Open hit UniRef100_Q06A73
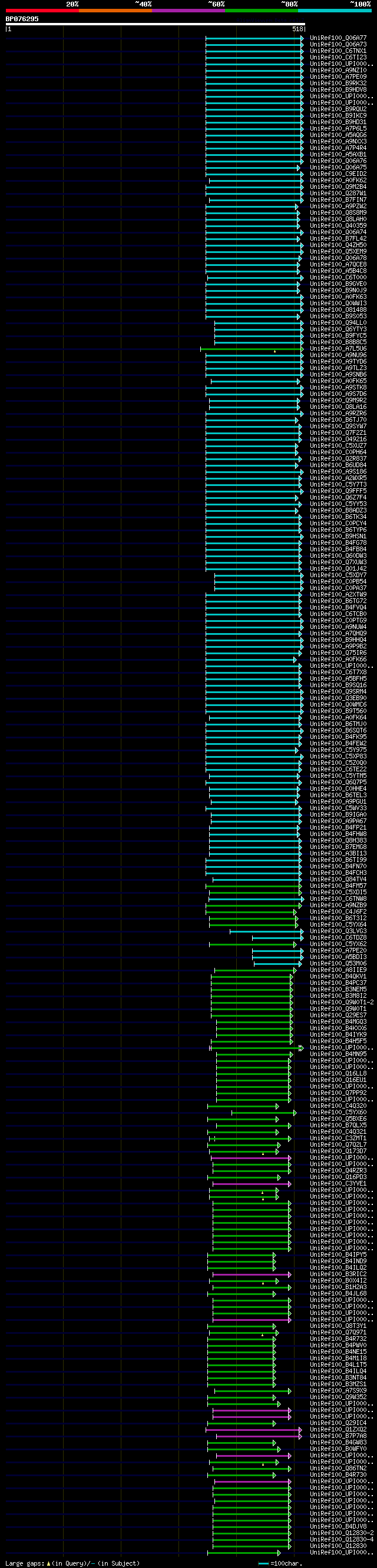The height and width of the screenshot is (1568, 377). pyautogui.click(x=338, y=45)
